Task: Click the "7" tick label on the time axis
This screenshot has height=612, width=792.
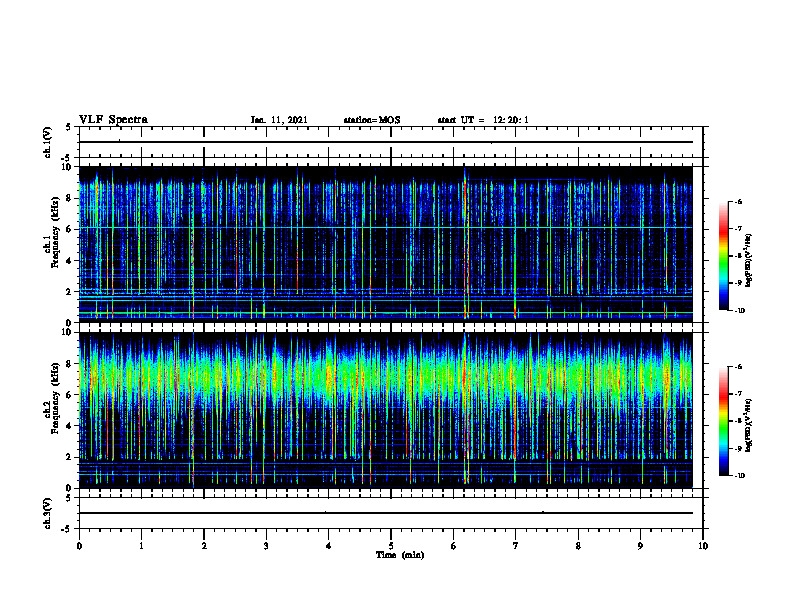Action: tap(516, 546)
